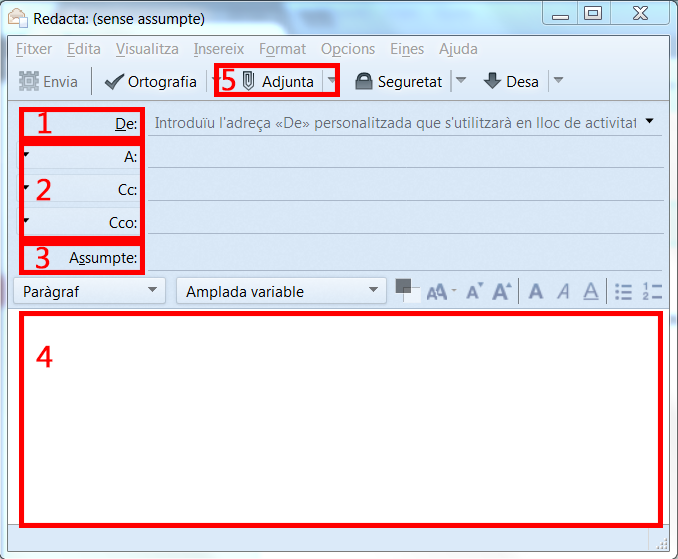Open the Amplada variable font dropdown

[281, 292]
